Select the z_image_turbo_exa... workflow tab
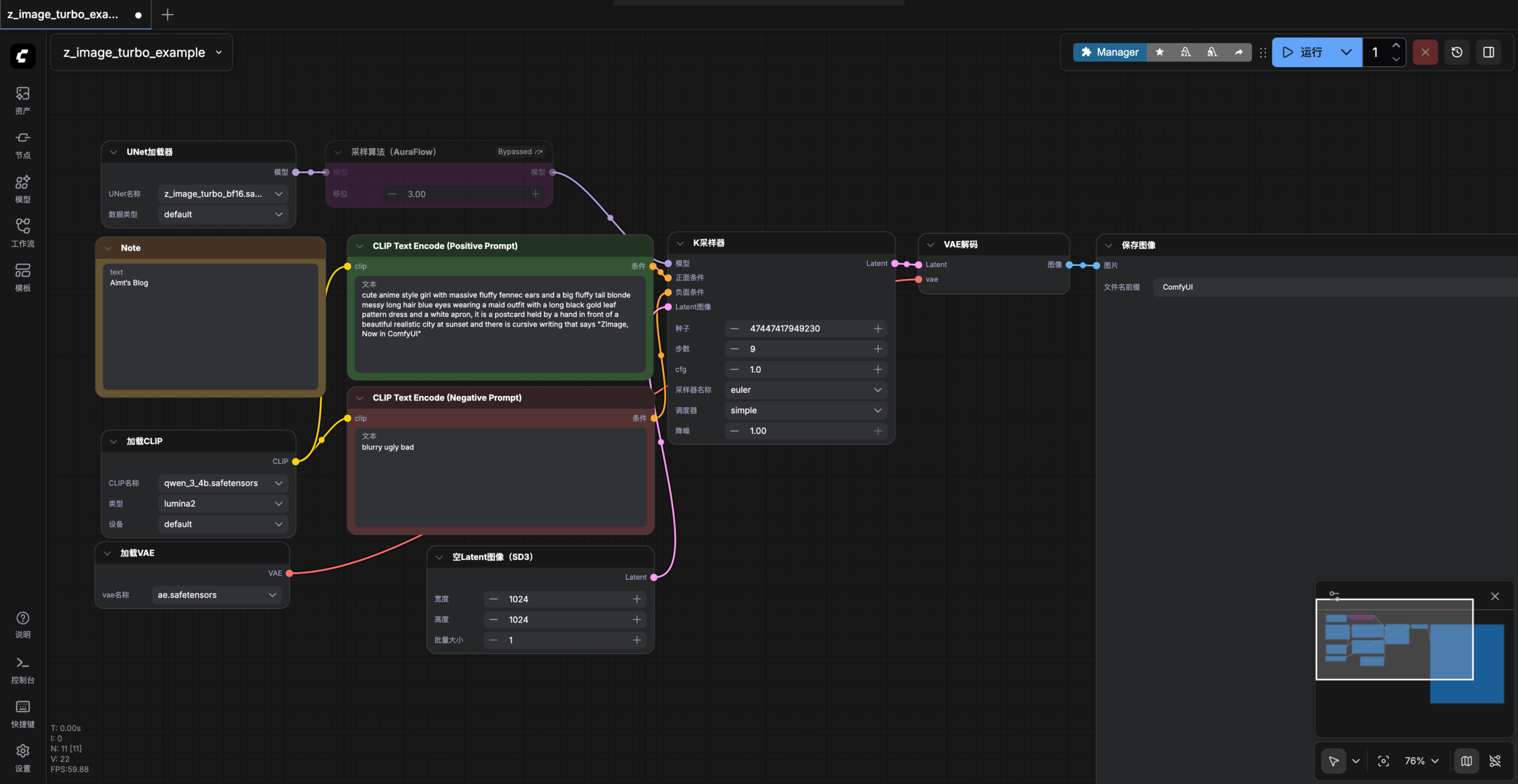 [x=63, y=14]
